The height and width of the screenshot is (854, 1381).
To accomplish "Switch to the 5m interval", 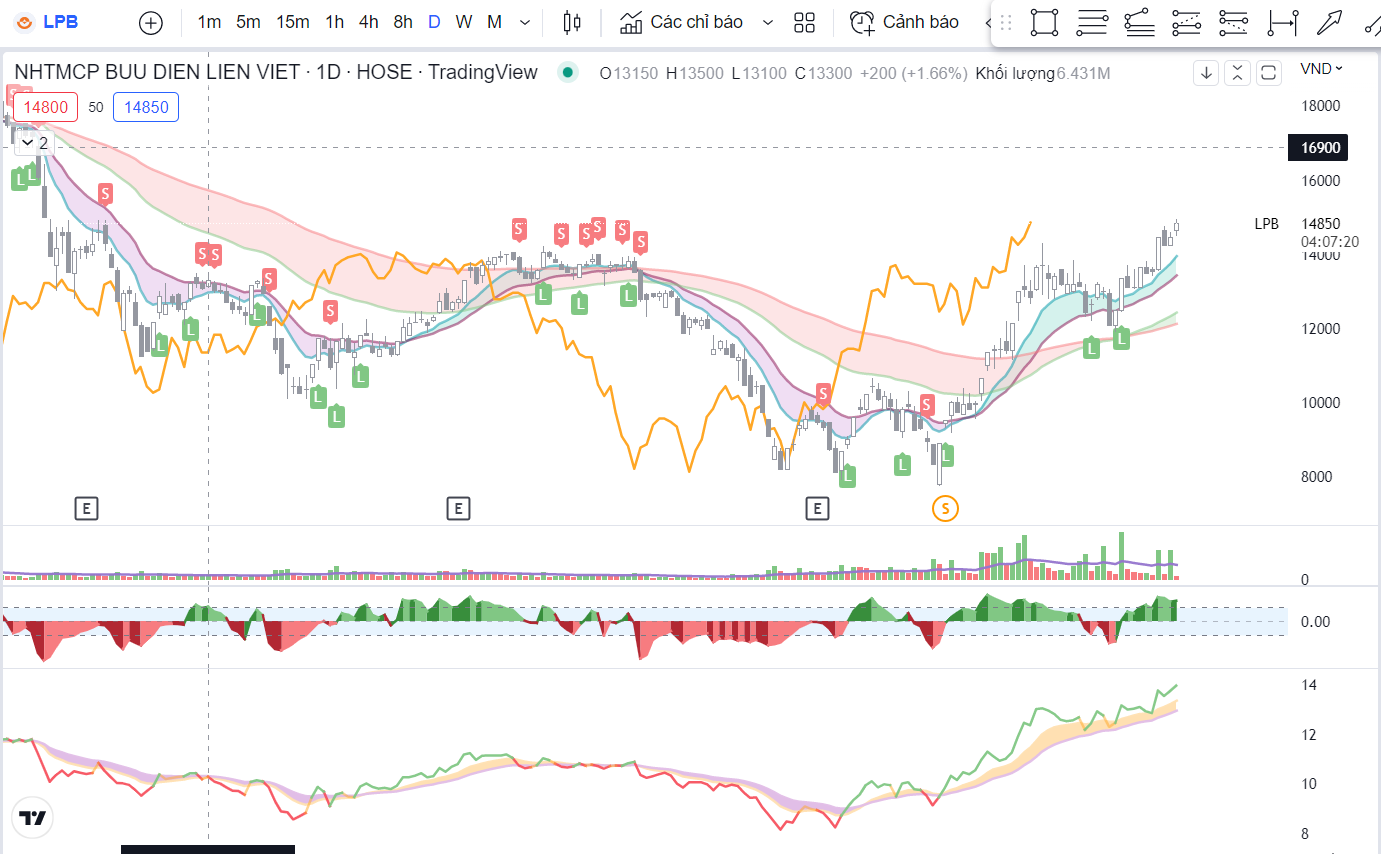I will pos(248,22).
